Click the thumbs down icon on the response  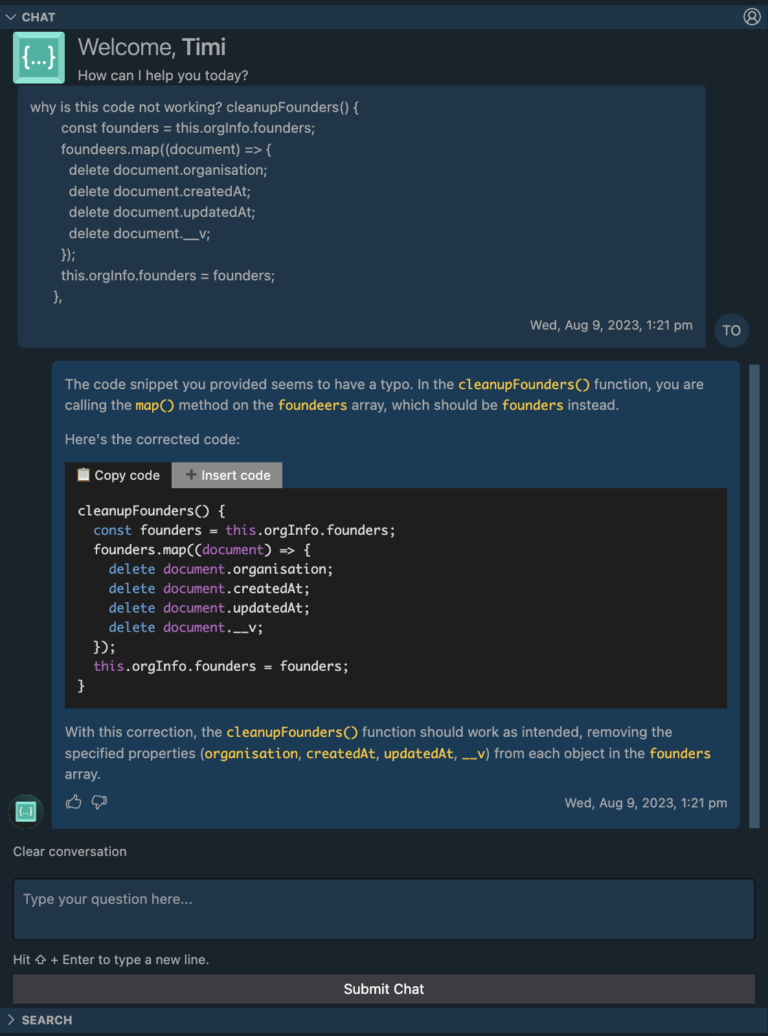point(99,802)
